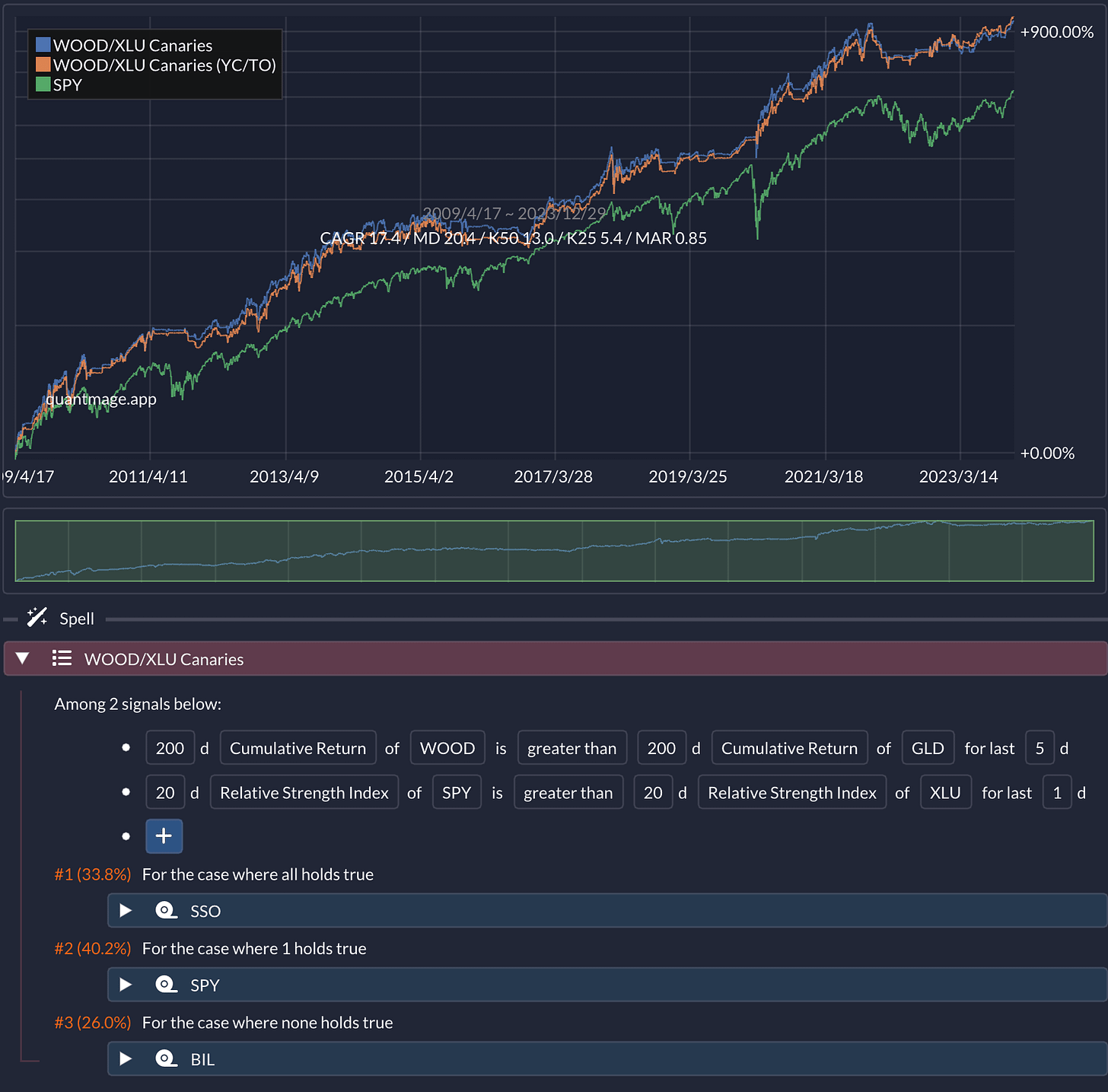Edit the 200 d period field before WOOD

(170, 748)
